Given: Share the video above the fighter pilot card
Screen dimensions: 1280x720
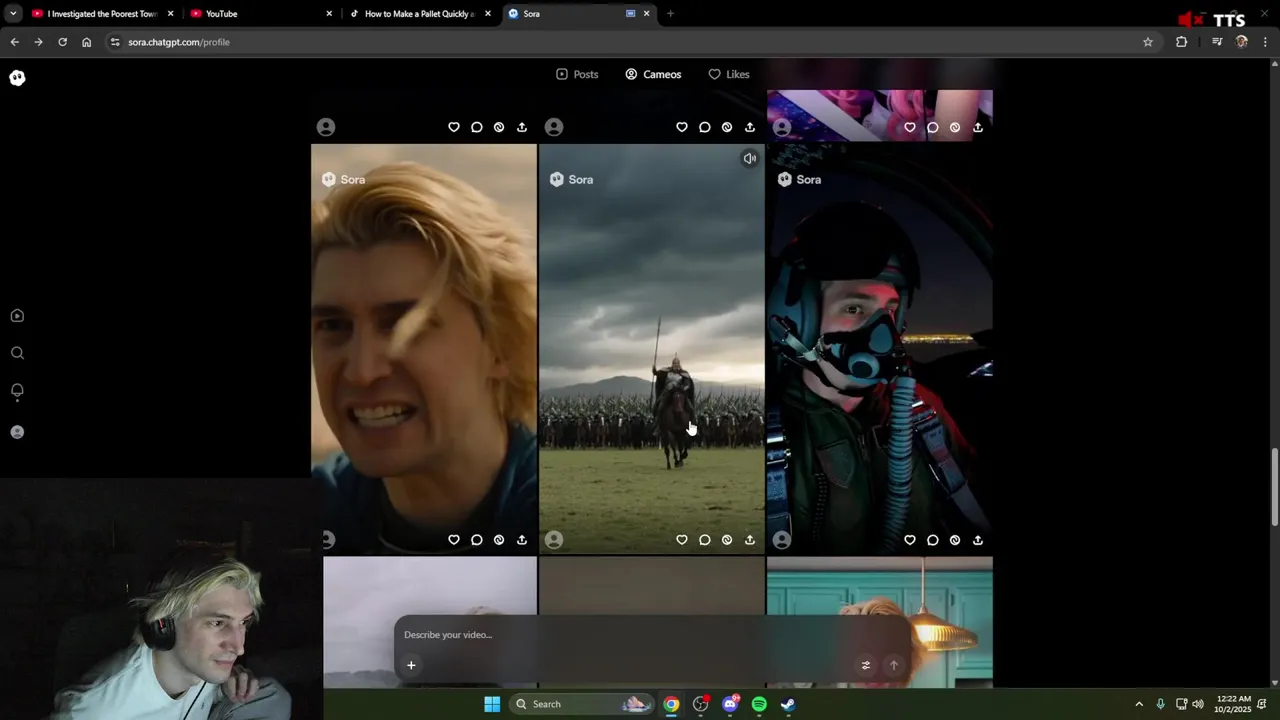Looking at the screenshot, I should pos(978,127).
